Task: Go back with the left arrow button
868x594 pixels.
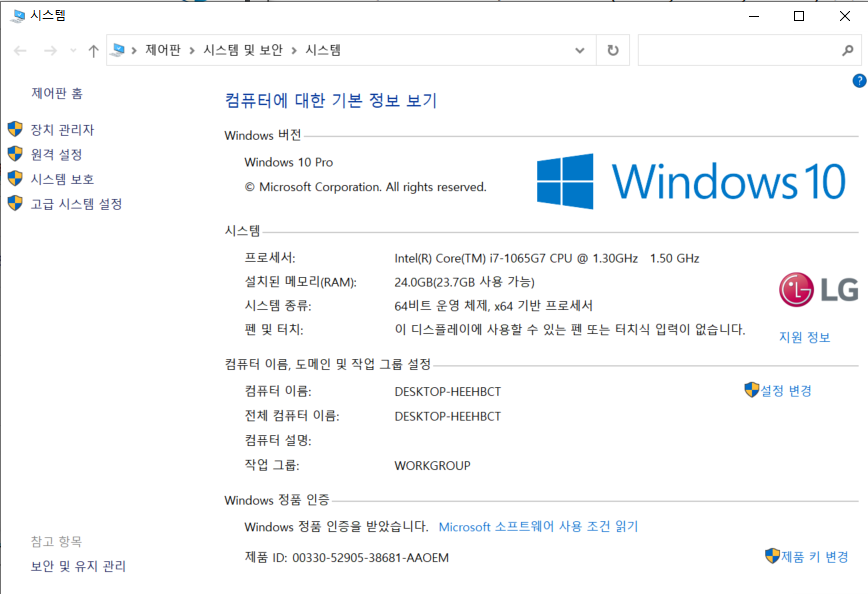Action: 20,51
